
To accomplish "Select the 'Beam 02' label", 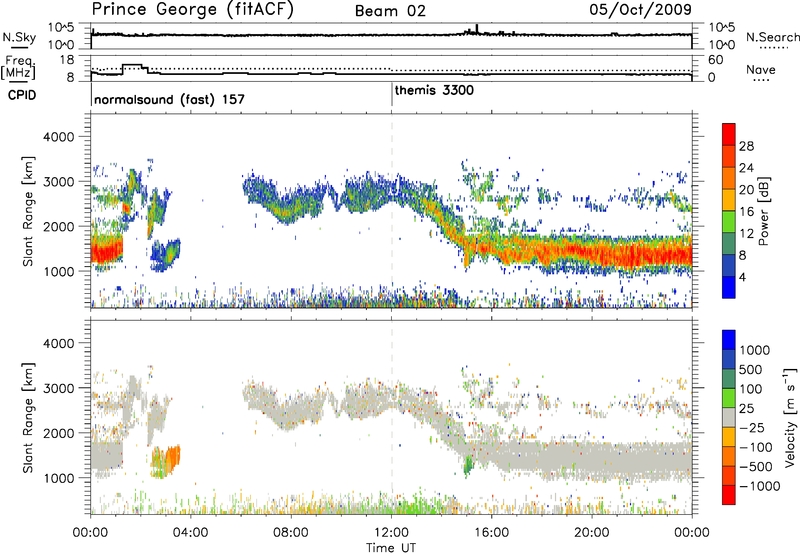I will point(390,11).
